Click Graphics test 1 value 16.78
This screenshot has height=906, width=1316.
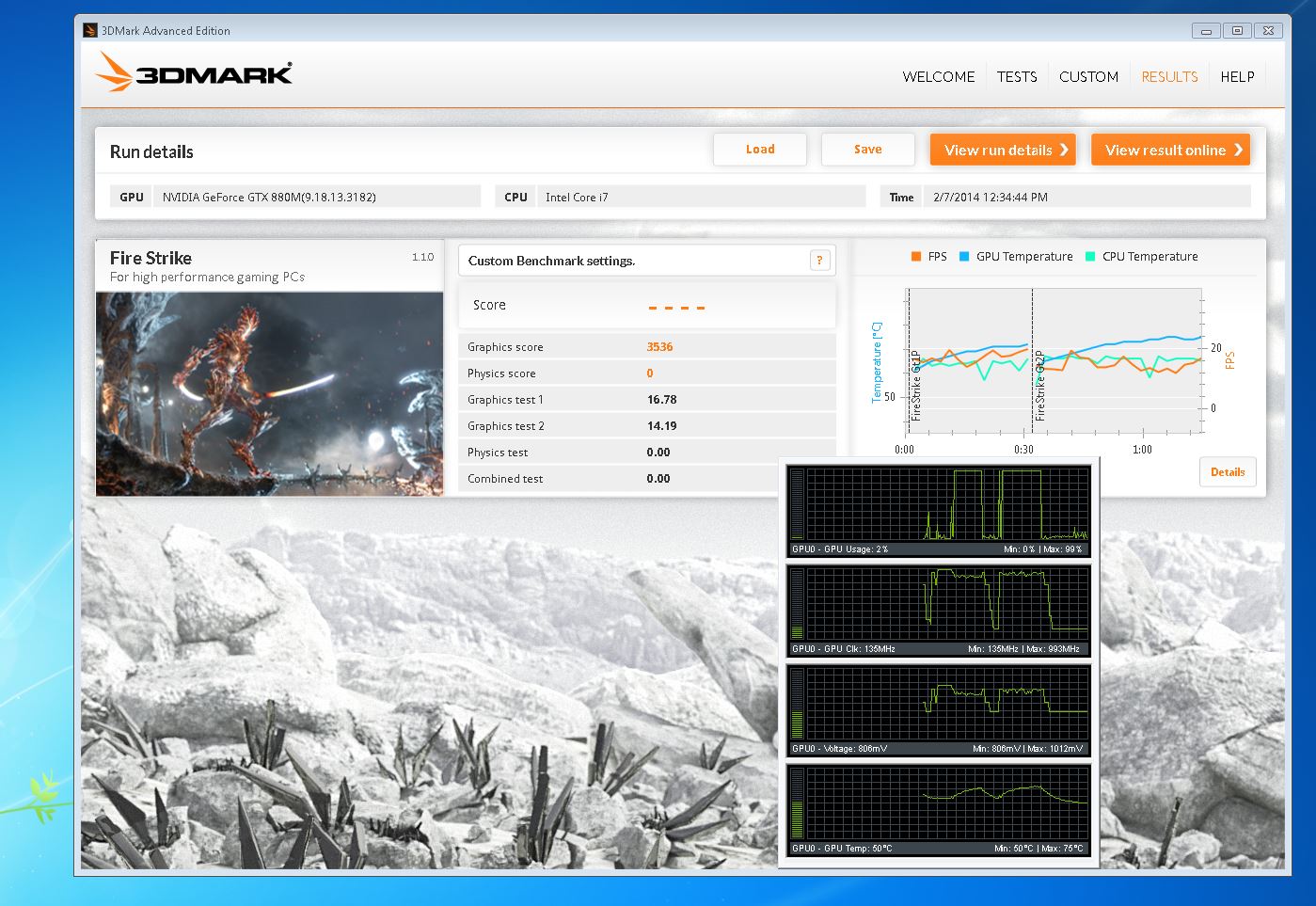(x=661, y=400)
